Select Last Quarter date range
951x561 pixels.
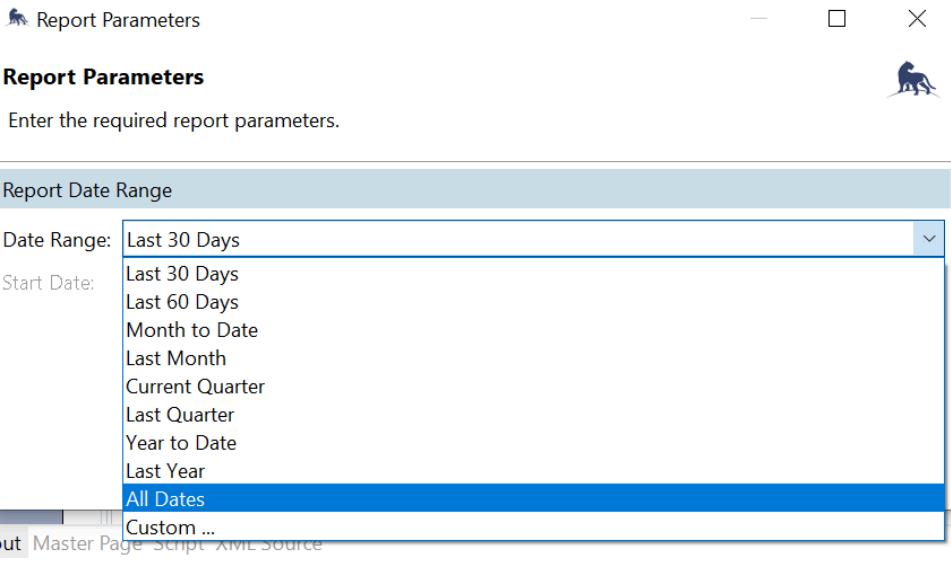click(181, 414)
